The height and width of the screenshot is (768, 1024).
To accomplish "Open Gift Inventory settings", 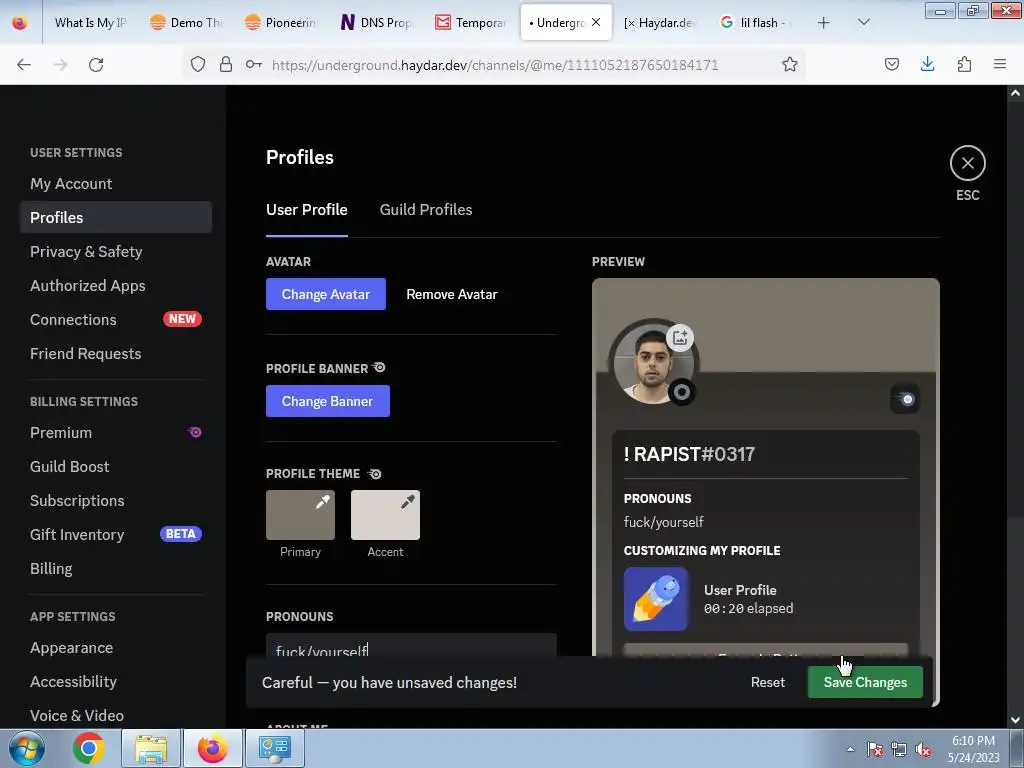I will click(x=116, y=534).
